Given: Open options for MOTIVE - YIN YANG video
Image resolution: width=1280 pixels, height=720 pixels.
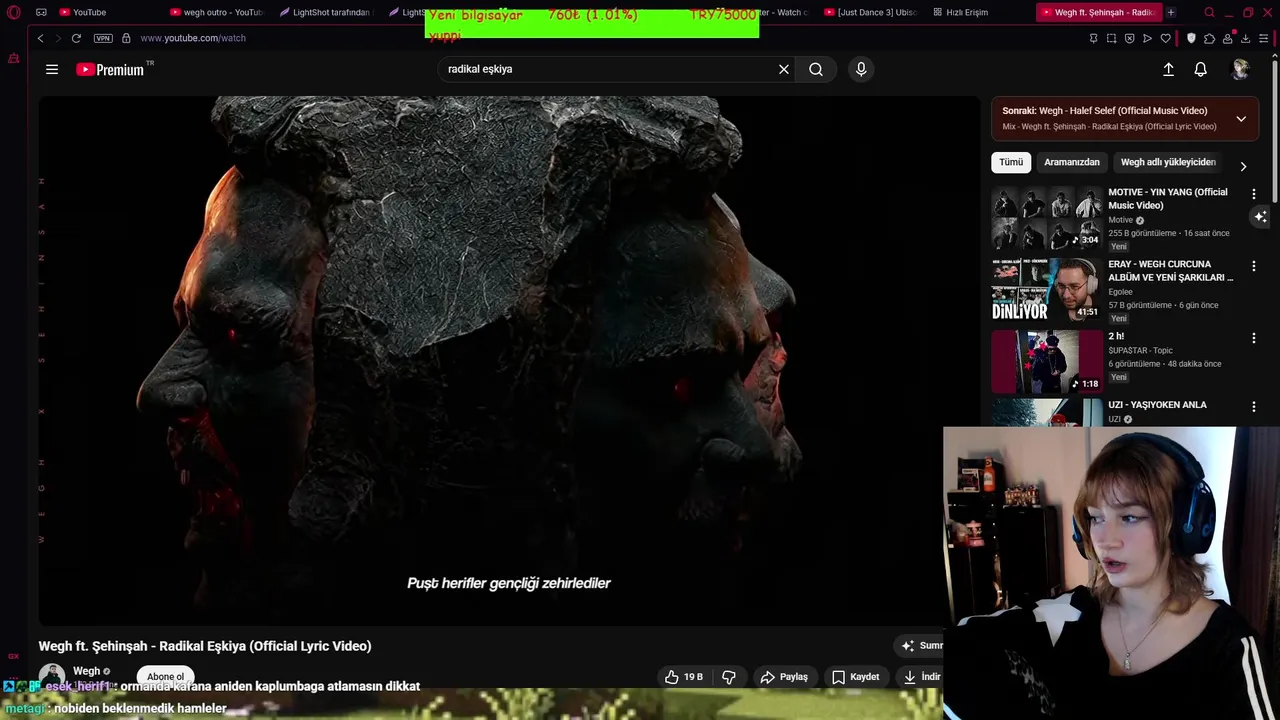Looking at the screenshot, I should (x=1254, y=193).
